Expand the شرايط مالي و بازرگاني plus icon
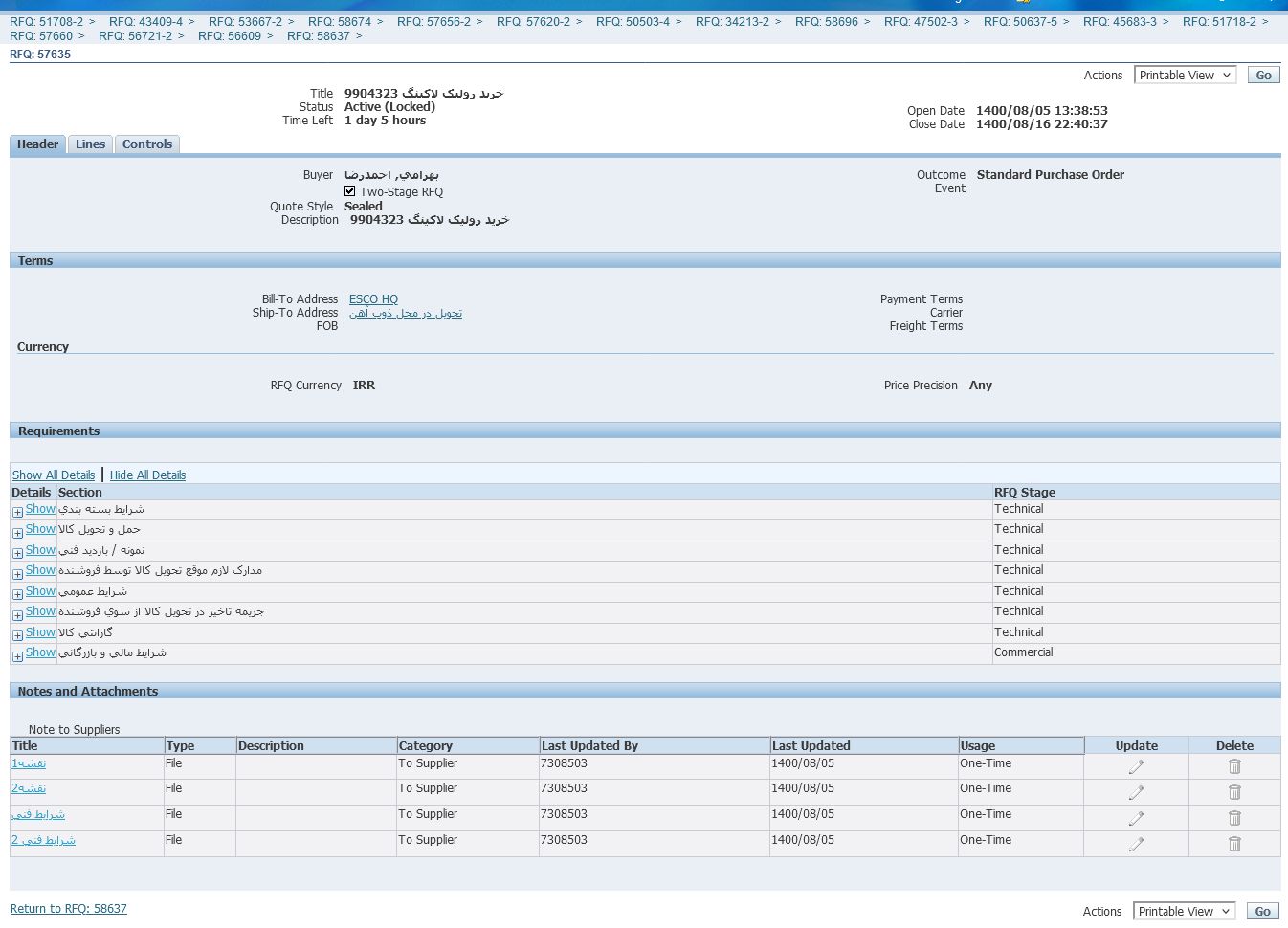The image size is (1288, 928). pos(17,655)
